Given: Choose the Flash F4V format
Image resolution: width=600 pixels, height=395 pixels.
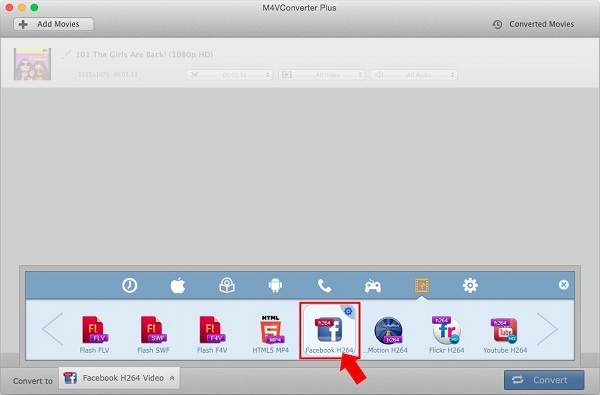Looking at the screenshot, I should 212,334.
